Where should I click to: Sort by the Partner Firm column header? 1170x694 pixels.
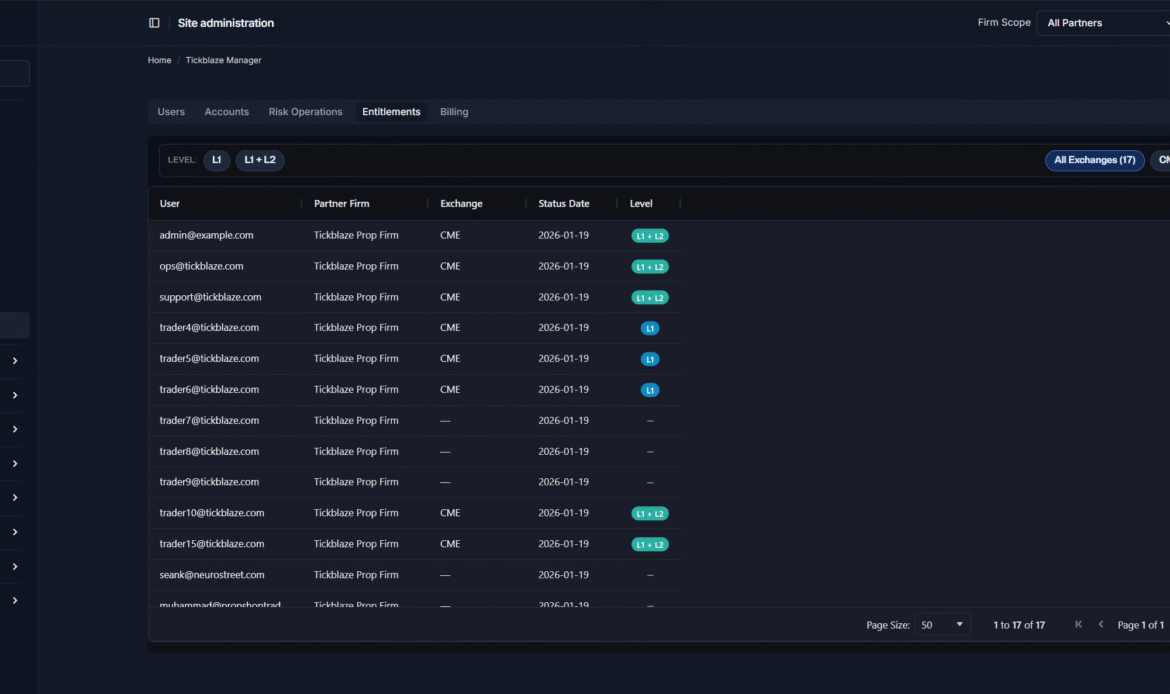341,204
